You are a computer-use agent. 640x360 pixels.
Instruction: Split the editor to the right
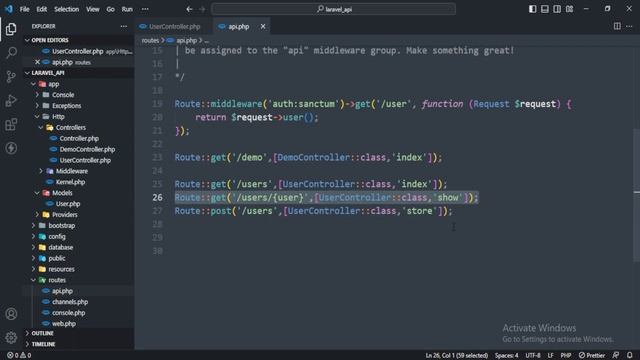[617, 26]
